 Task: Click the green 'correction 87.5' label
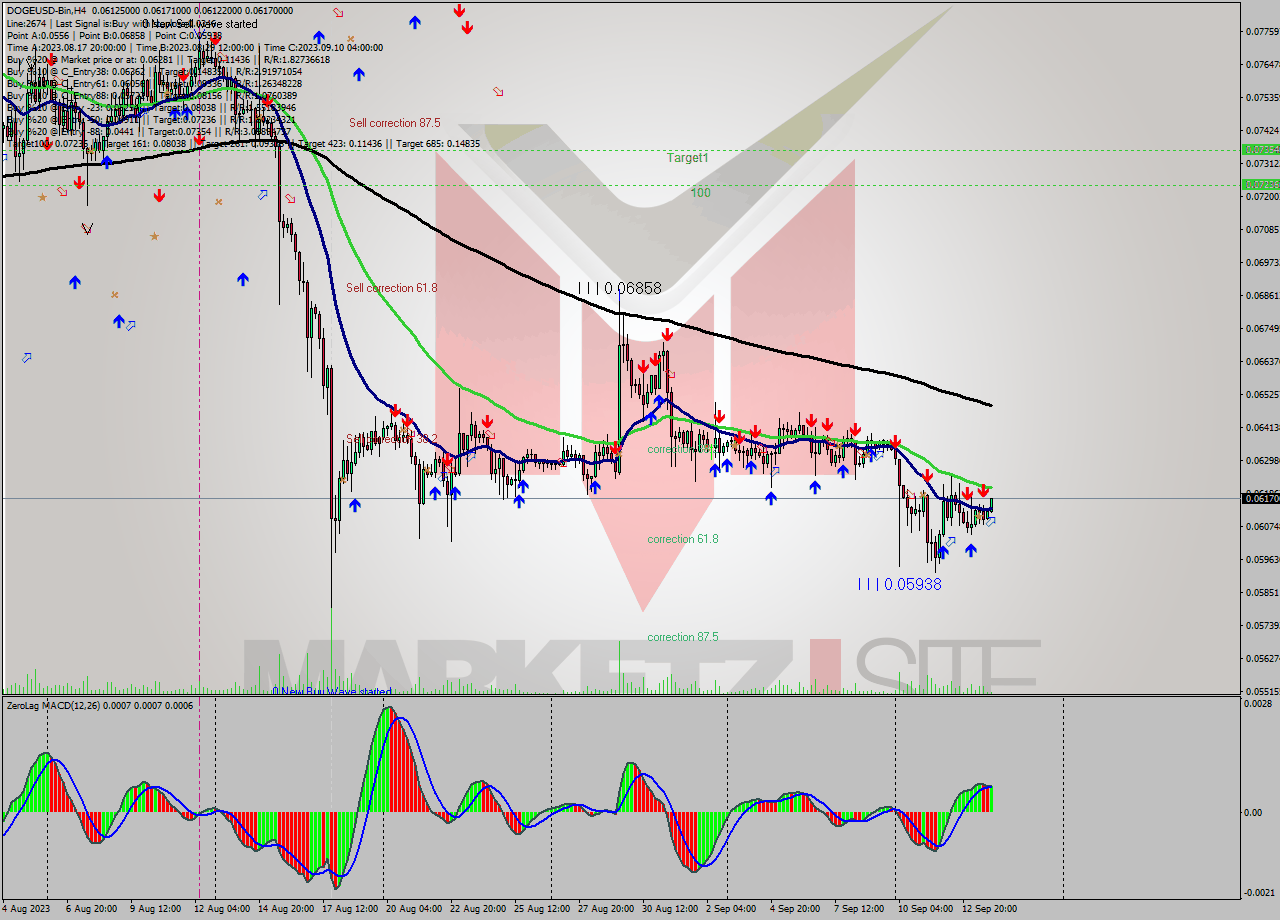coord(683,637)
